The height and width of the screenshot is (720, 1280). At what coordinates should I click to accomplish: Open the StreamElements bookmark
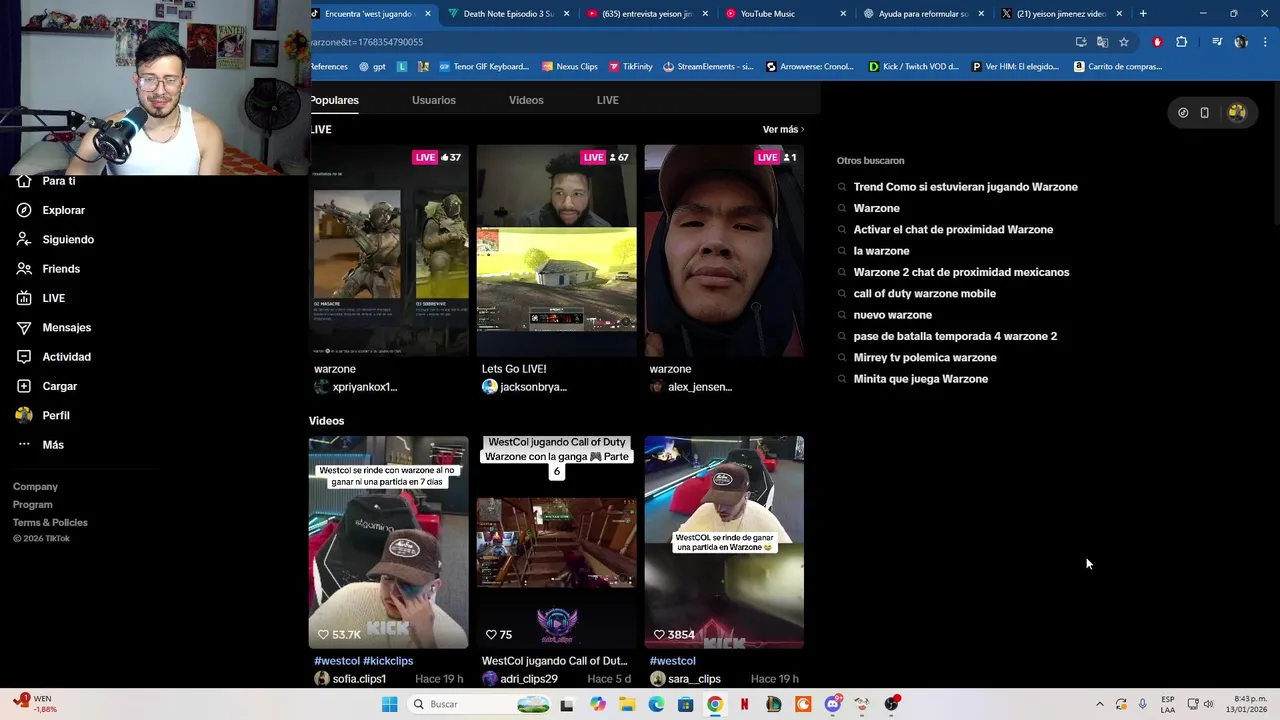click(708, 67)
